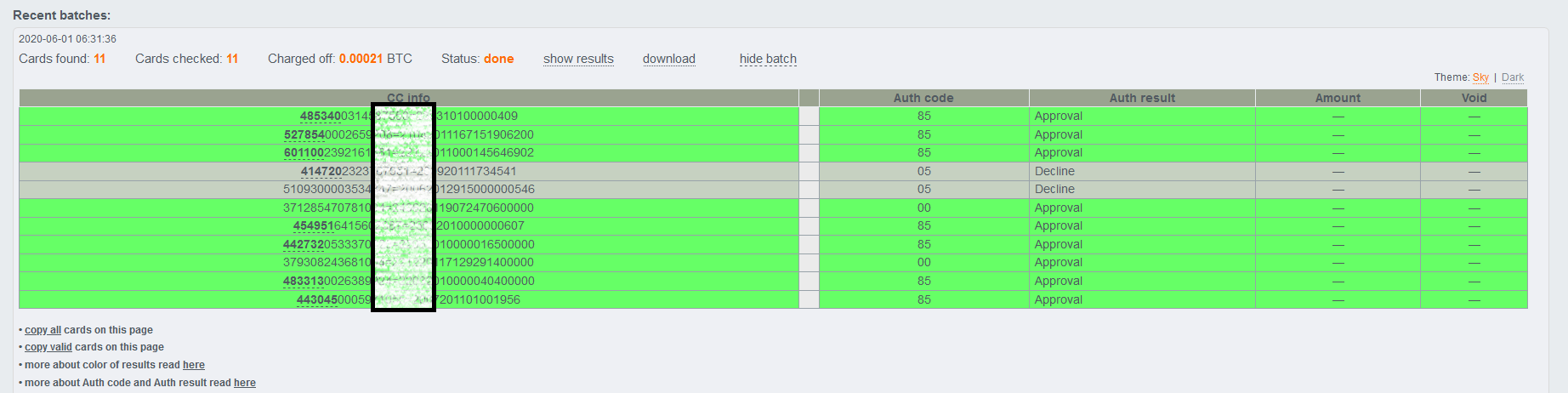Select the Status done label
Image resolution: width=1568 pixels, height=393 pixels.
click(477, 59)
